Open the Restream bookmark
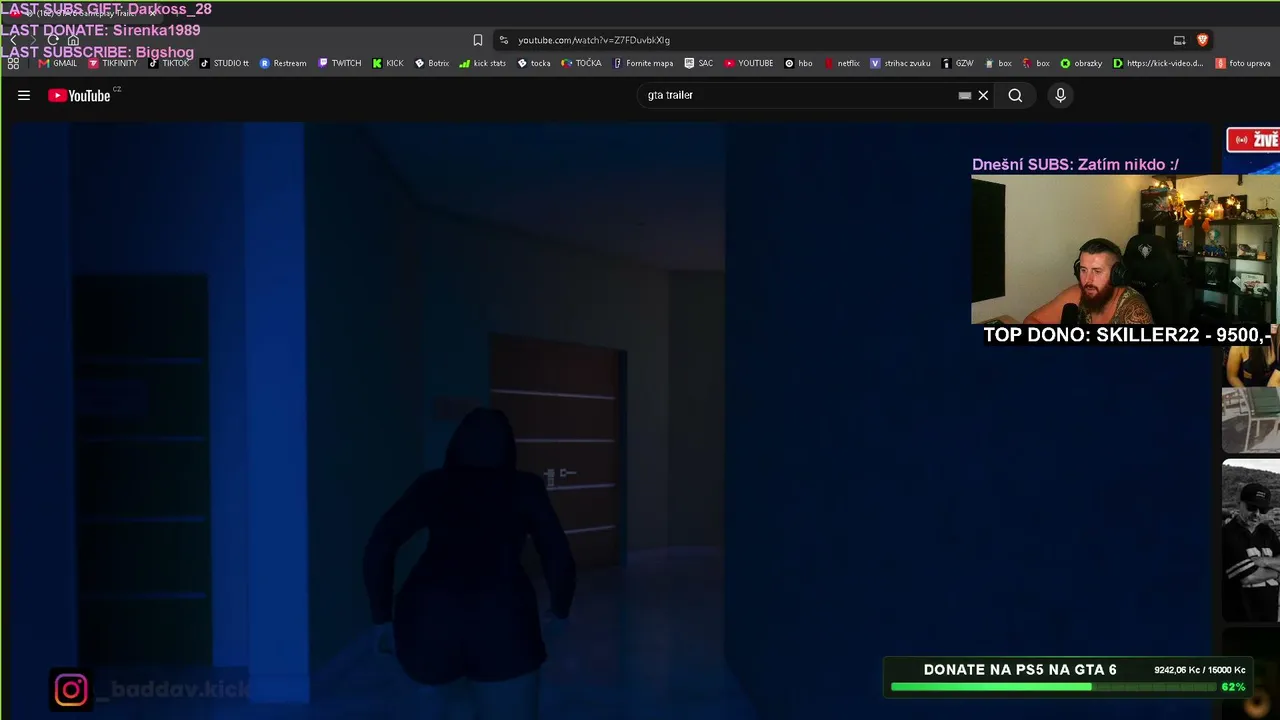Viewport: 1280px width, 720px height. click(x=283, y=63)
